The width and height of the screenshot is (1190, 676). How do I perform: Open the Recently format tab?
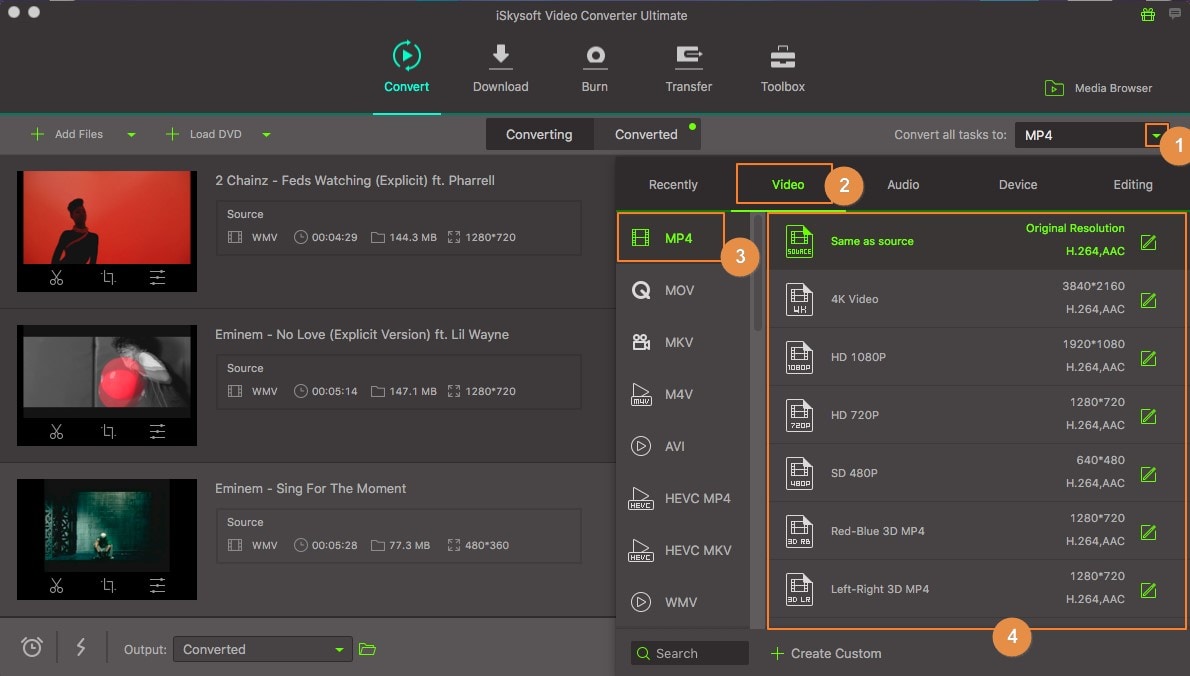point(673,184)
